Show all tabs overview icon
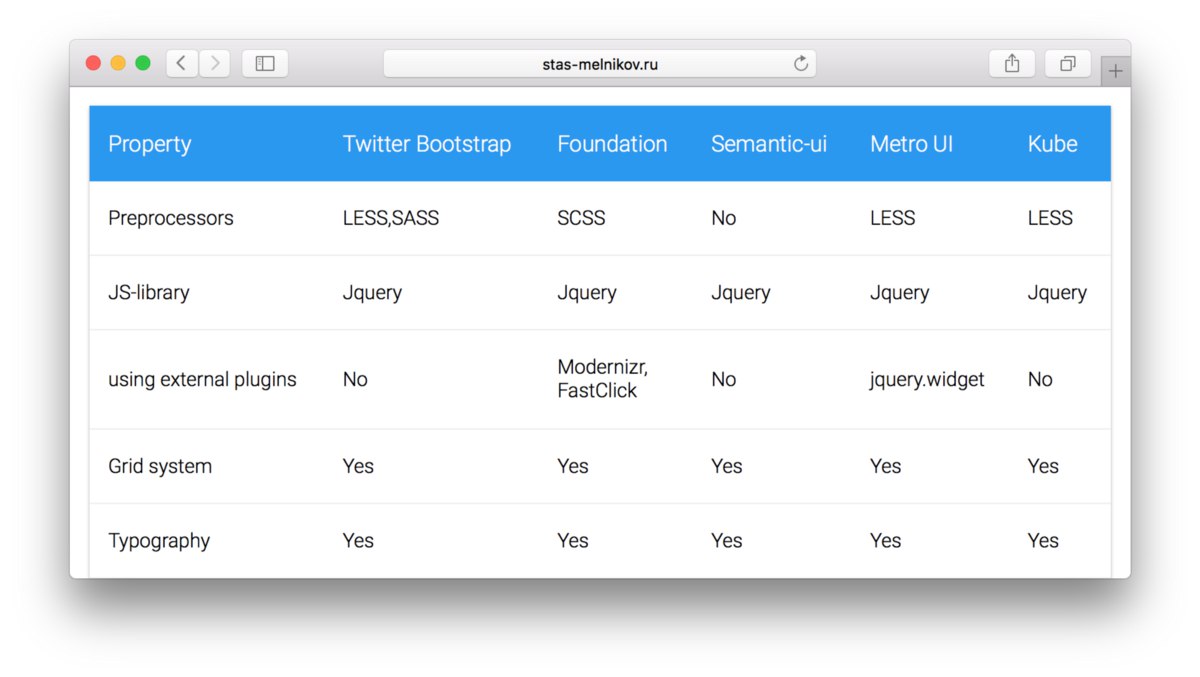This screenshot has height=677, width=1200. (x=1068, y=64)
